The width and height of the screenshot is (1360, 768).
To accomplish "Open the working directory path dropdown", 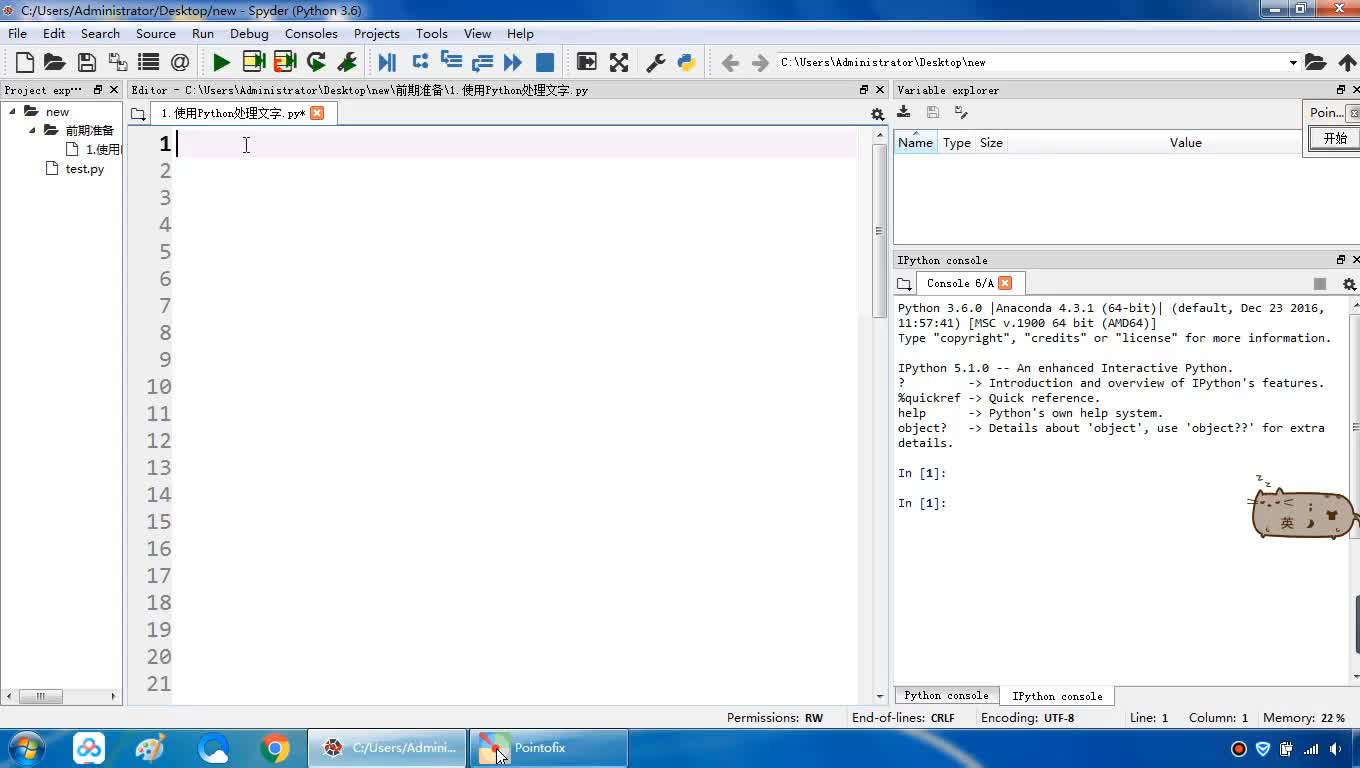I will click(x=1292, y=62).
